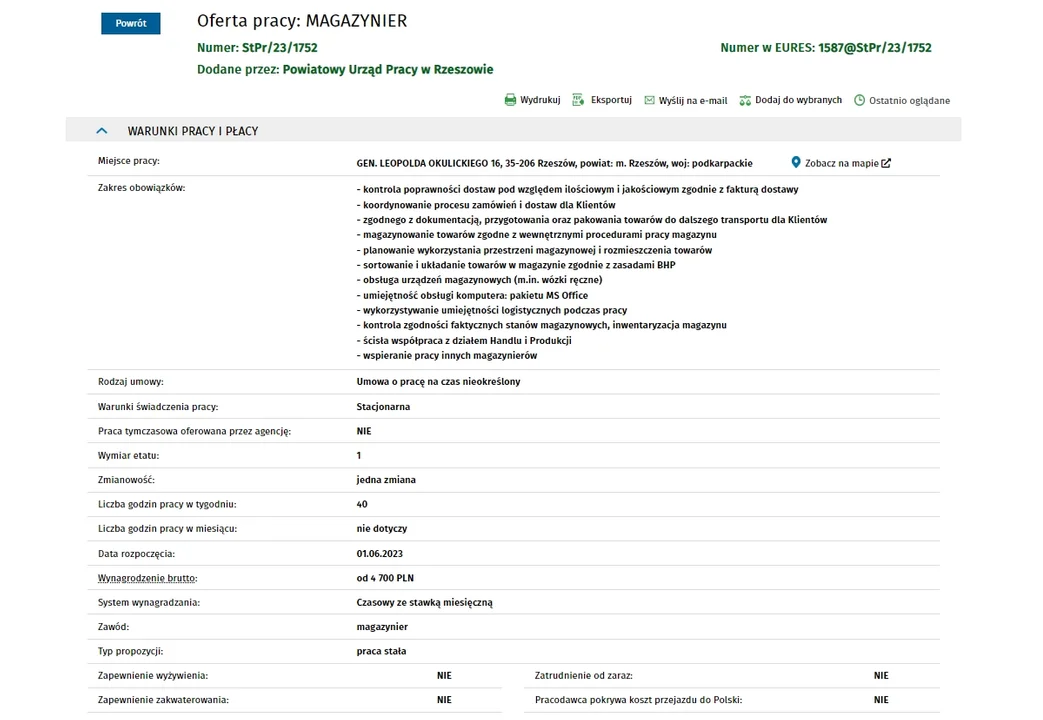1043x720 pixels.
Task: Click NIE value for Zatrudnienie od zaraz
Action: coord(881,675)
